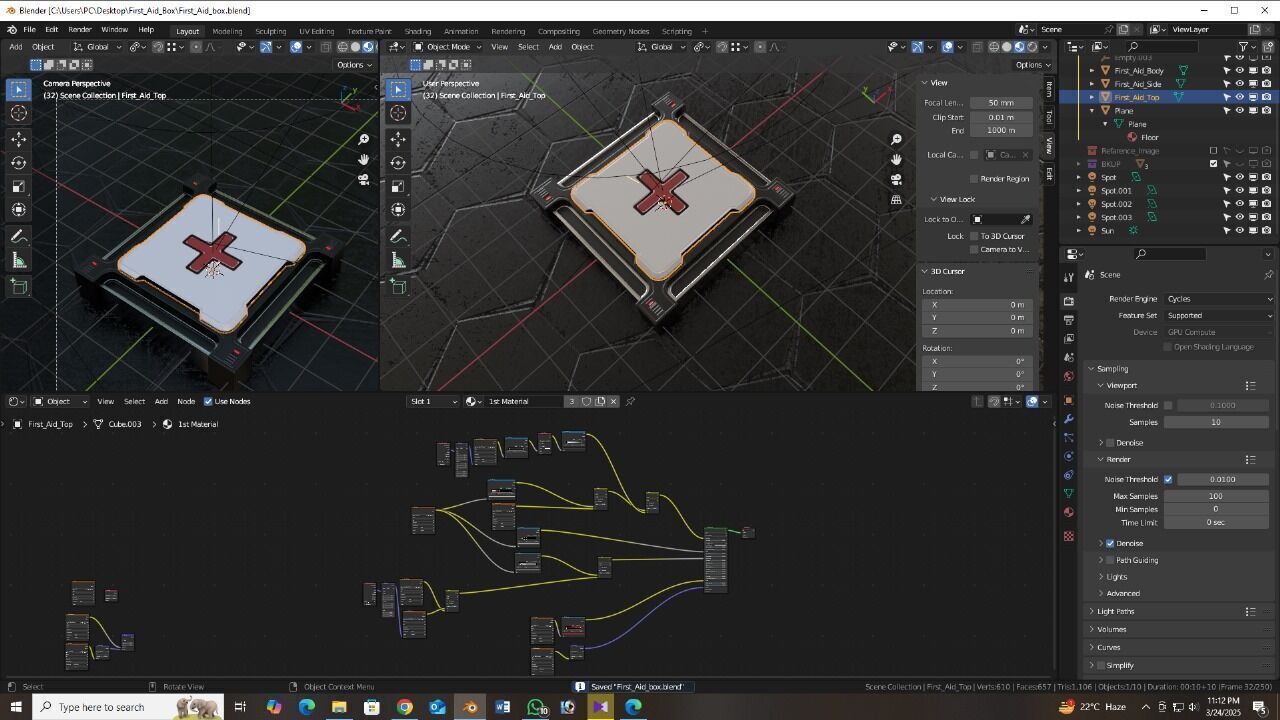Switch orthographic/perspective grid icon in the User Perspective viewport
This screenshot has height=720, width=1280.
tap(896, 200)
